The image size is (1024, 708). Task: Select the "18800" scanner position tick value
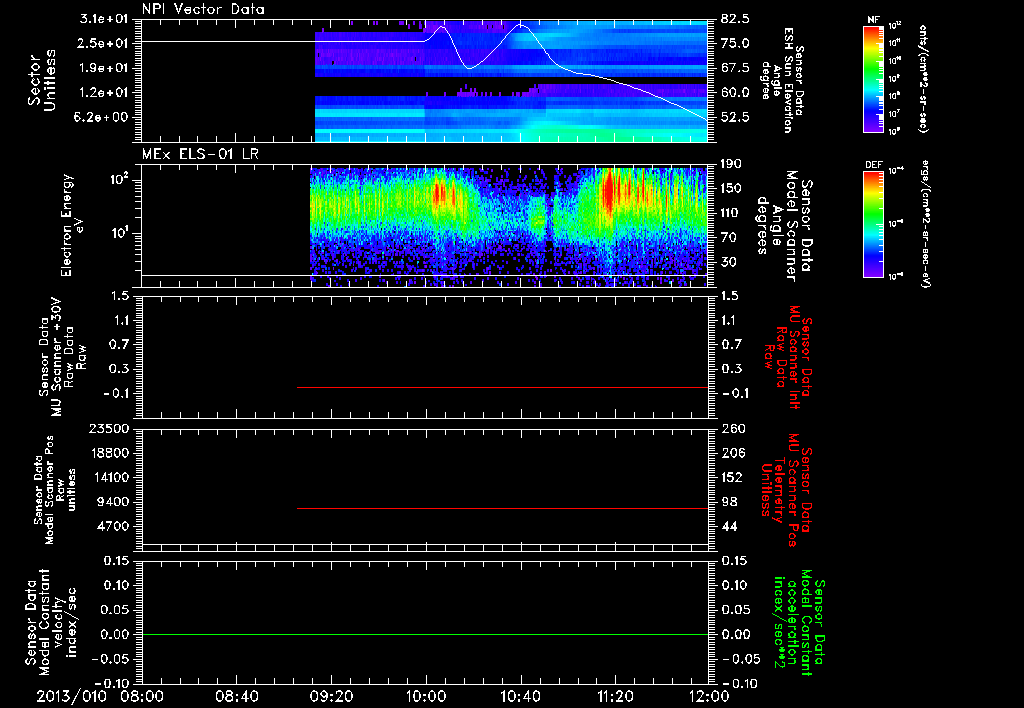coord(110,453)
